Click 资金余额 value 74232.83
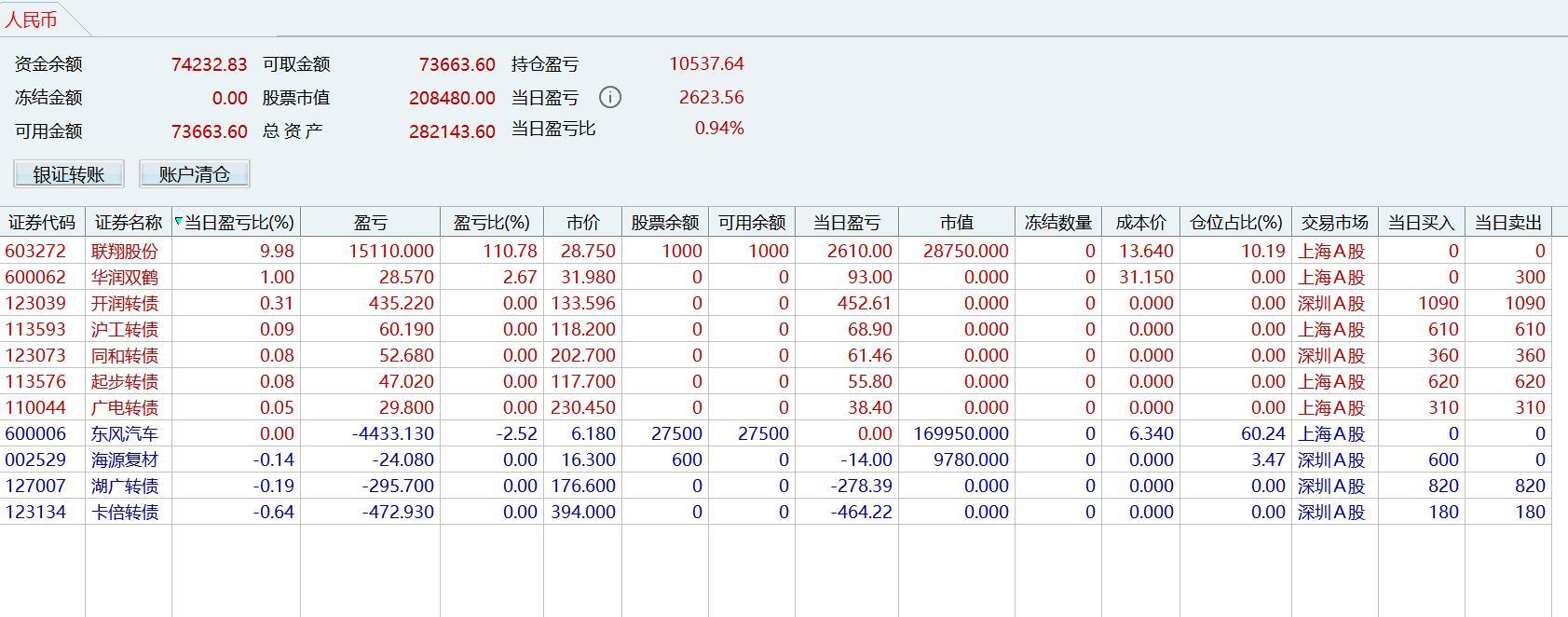The image size is (1568, 617). [x=210, y=64]
